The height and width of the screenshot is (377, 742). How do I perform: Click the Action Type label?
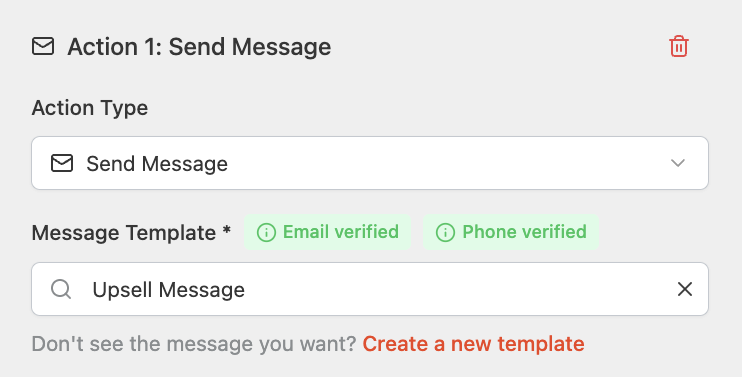[90, 108]
